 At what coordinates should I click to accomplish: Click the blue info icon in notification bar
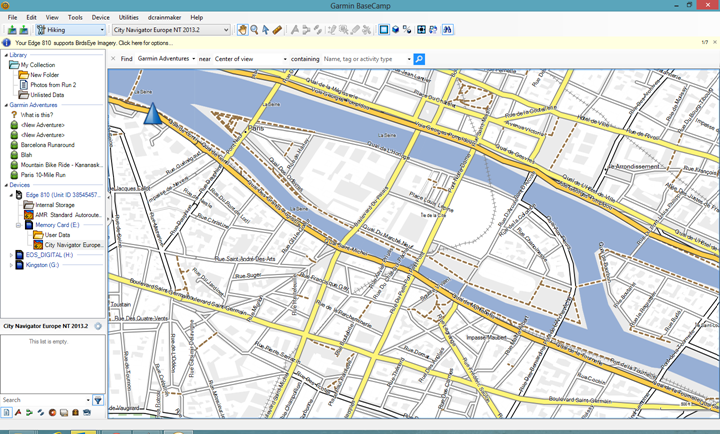(6, 43)
